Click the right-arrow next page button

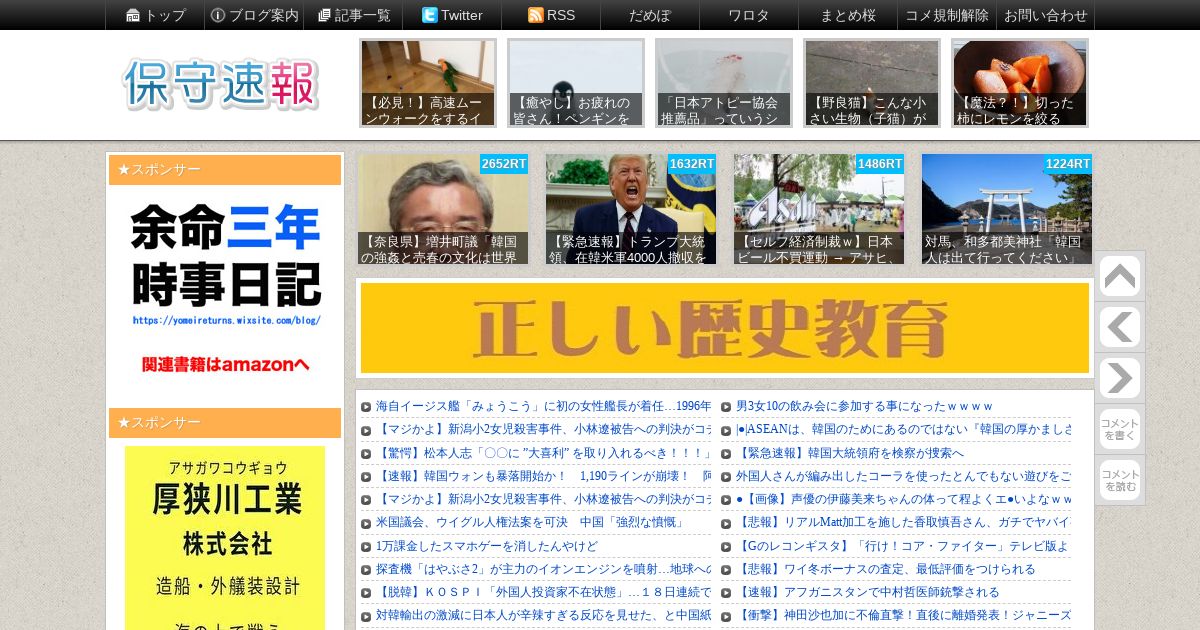tap(1119, 378)
